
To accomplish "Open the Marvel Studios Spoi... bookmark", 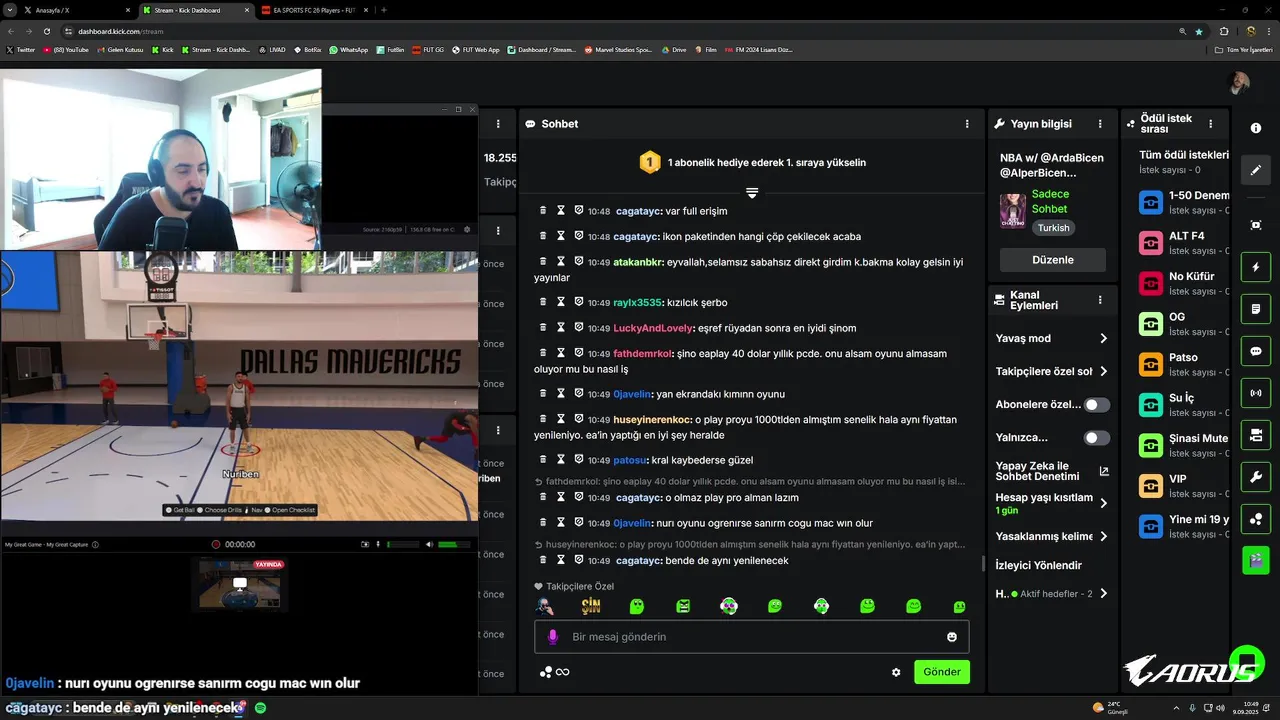I will tap(618, 49).
